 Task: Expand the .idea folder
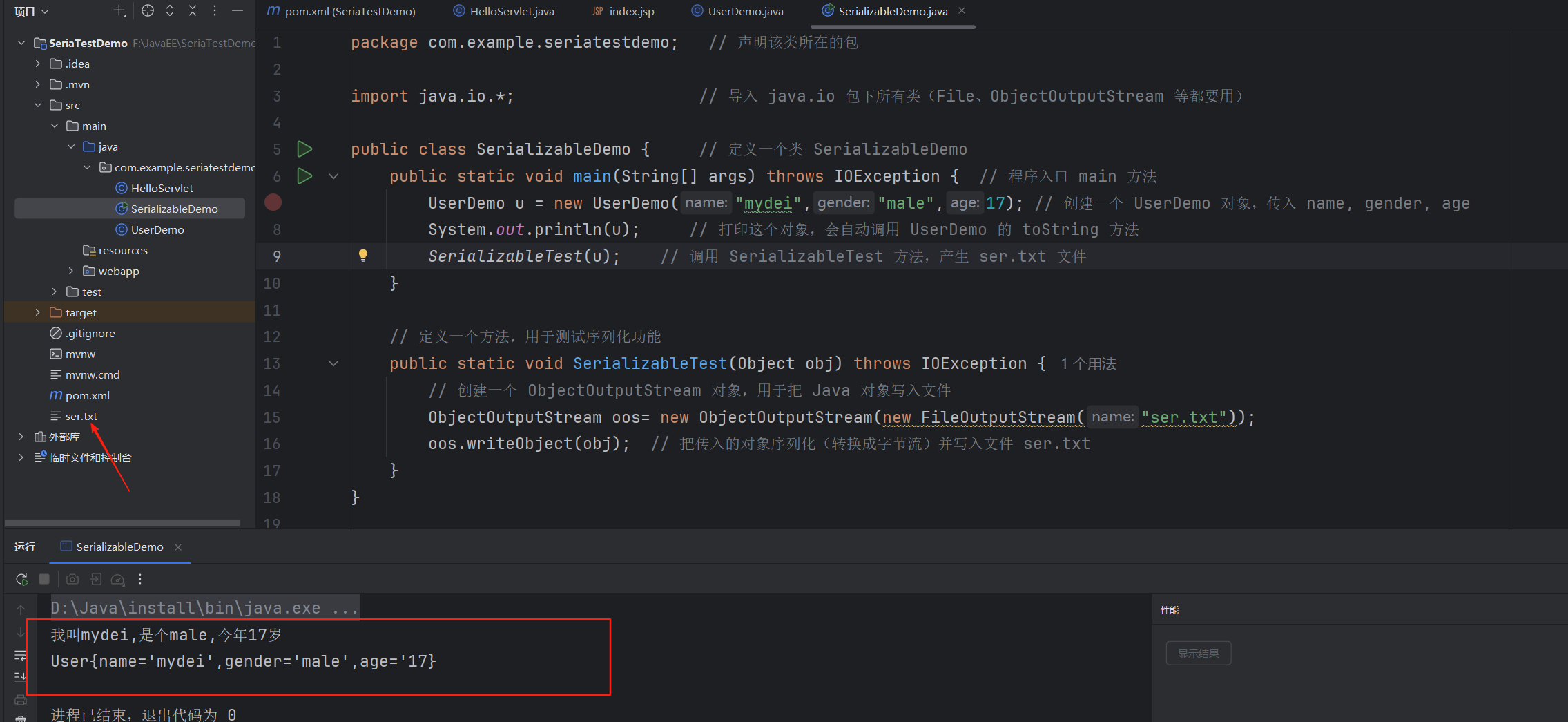tap(38, 64)
